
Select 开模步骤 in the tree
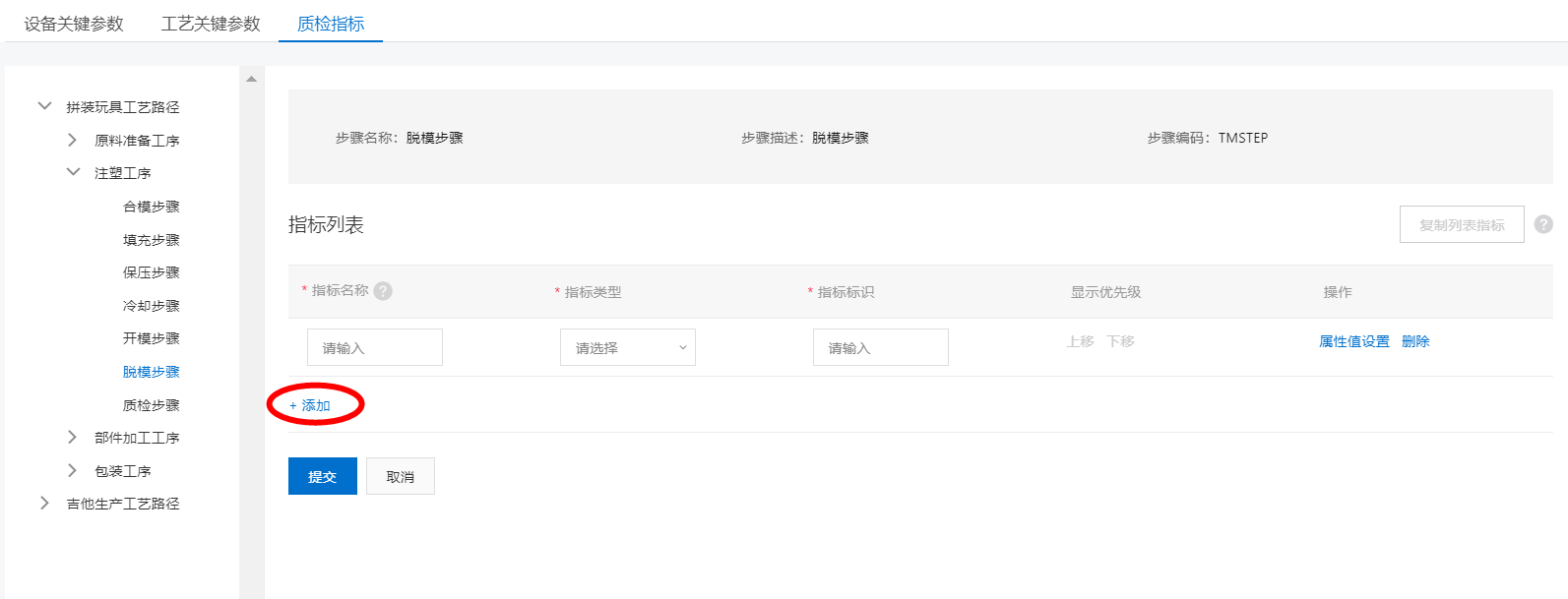coord(152,338)
